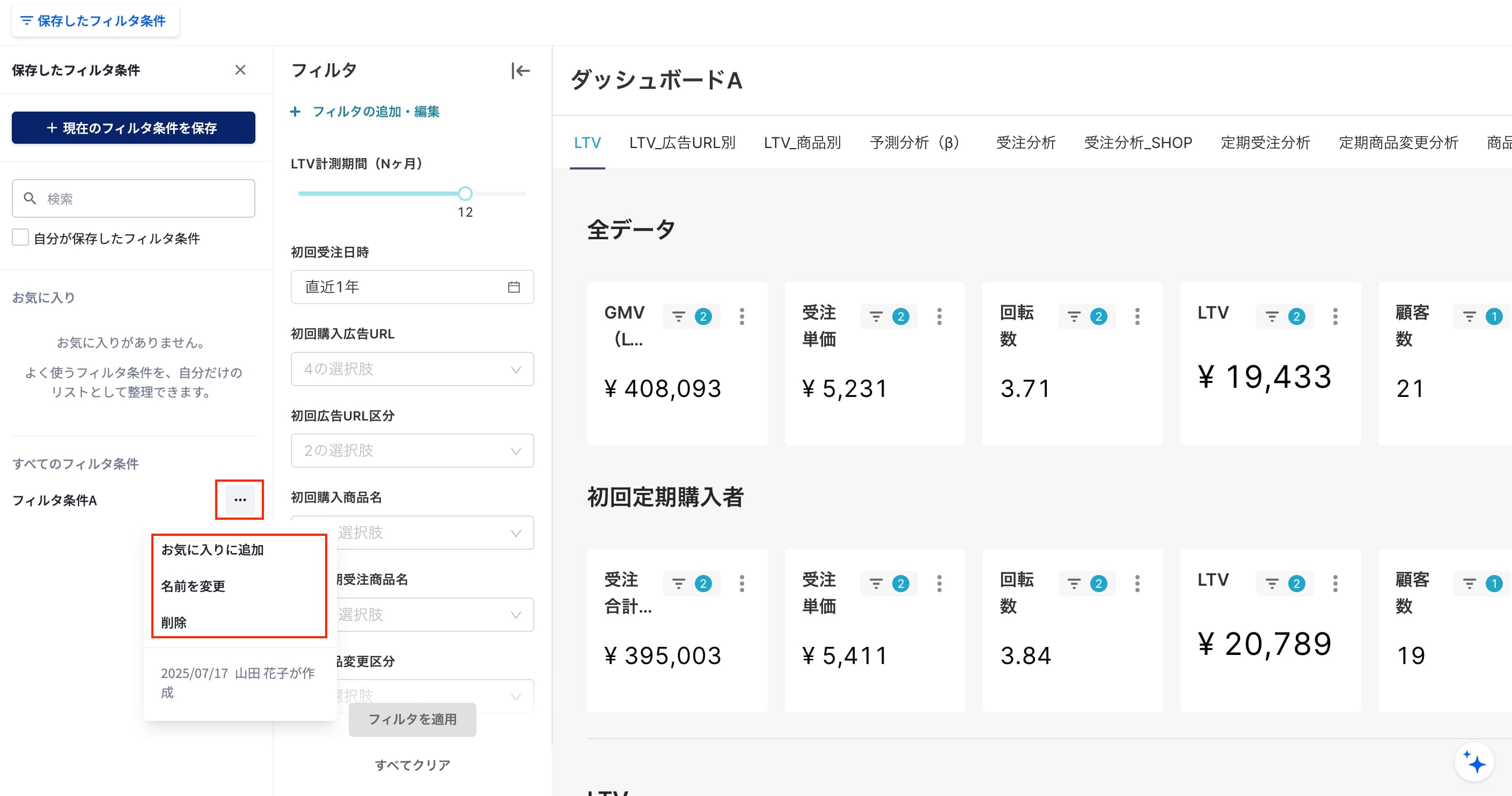Click 現在のフィルタ条件を保存 button

pyautogui.click(x=133, y=128)
